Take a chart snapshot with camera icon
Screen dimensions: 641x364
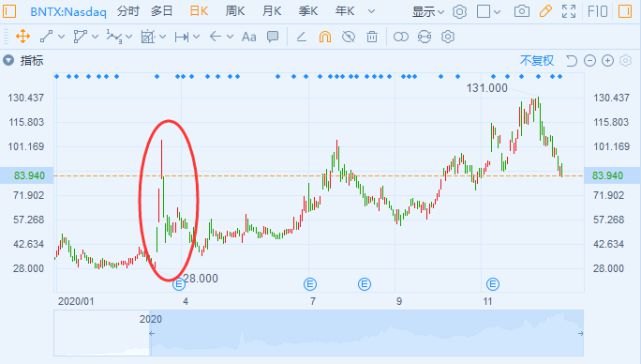pyautogui.click(x=522, y=11)
